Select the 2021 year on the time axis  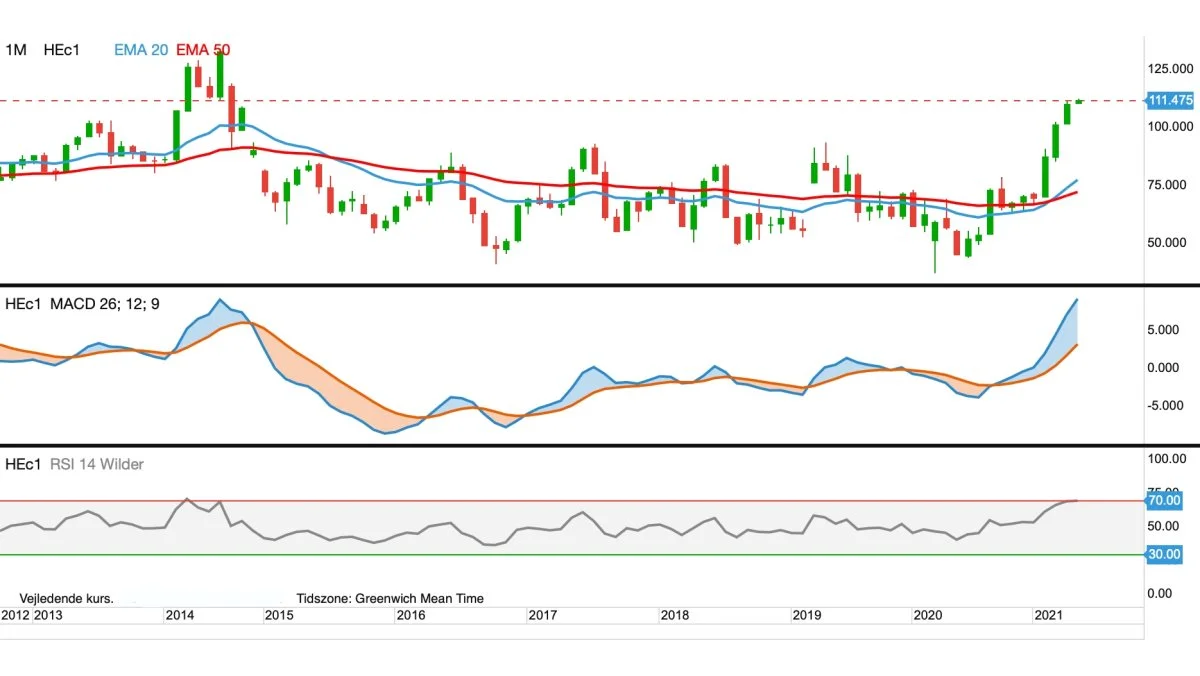(x=1048, y=615)
